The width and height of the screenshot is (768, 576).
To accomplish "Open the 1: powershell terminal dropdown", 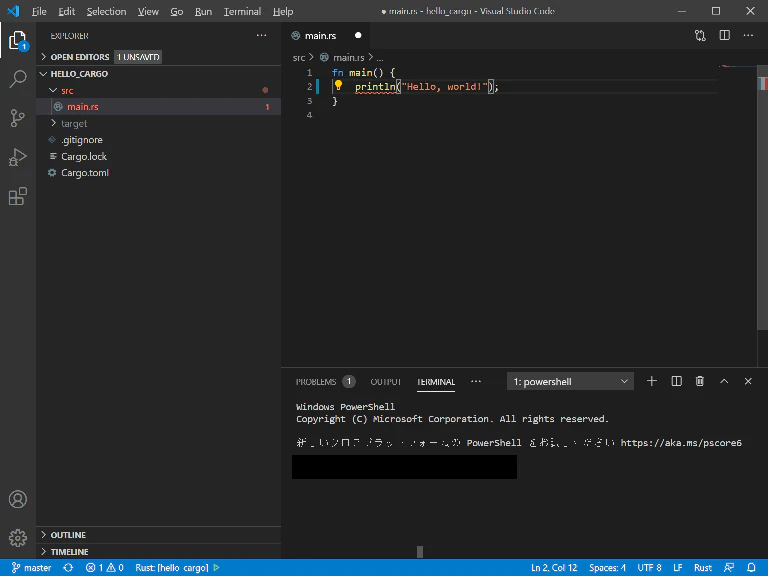I will click(x=570, y=382).
